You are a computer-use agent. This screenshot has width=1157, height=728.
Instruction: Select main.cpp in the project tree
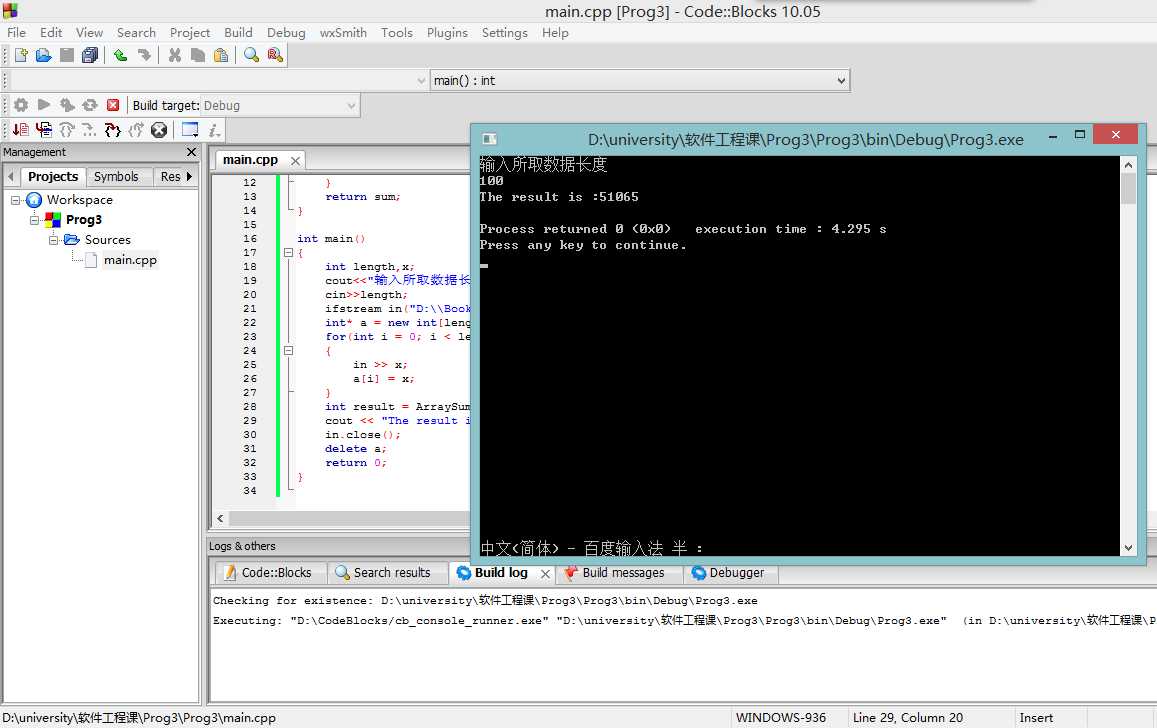[x=130, y=260]
